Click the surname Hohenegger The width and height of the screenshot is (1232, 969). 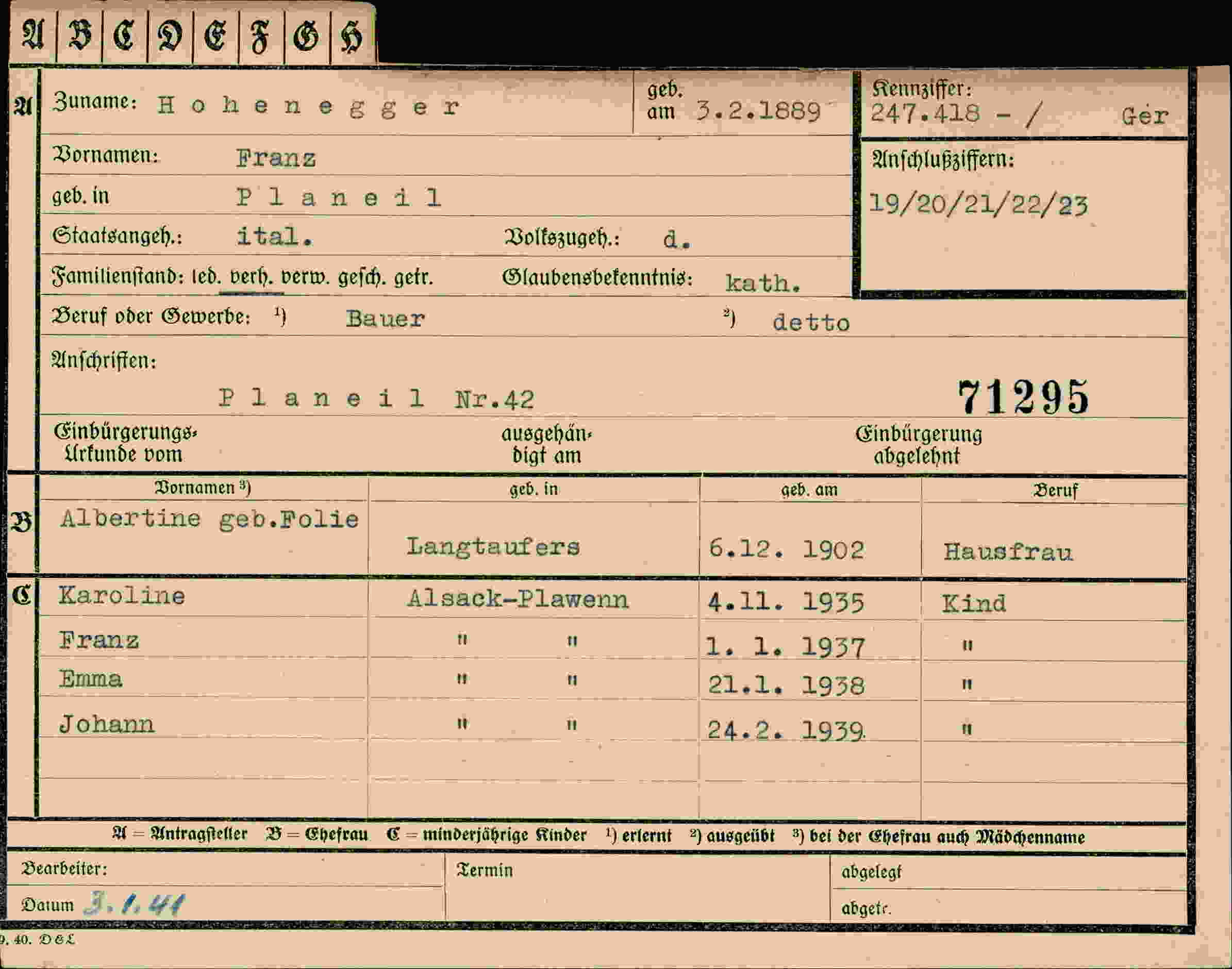tap(308, 107)
